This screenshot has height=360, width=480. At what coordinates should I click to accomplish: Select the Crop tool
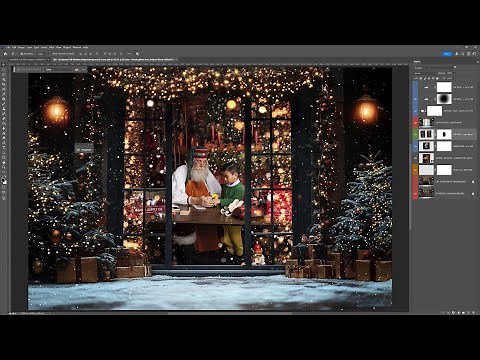click(4, 84)
